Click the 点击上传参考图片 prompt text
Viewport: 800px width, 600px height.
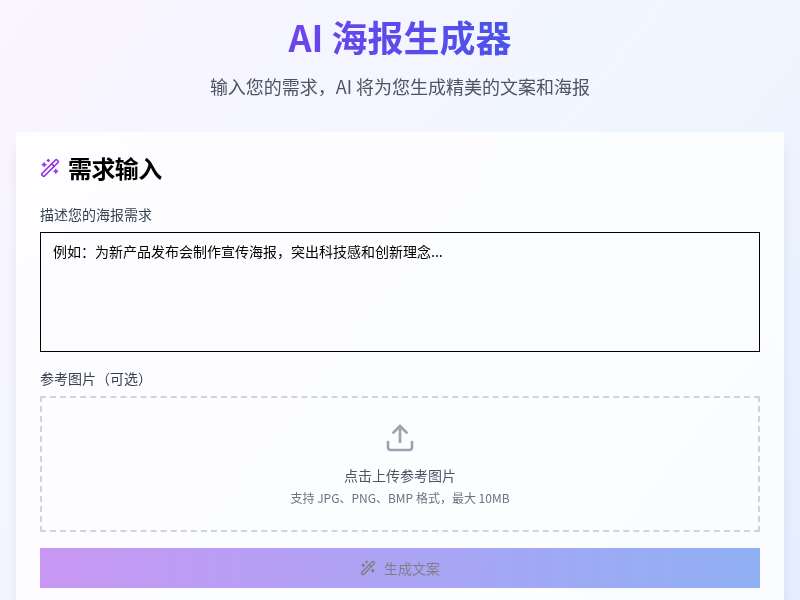click(400, 478)
